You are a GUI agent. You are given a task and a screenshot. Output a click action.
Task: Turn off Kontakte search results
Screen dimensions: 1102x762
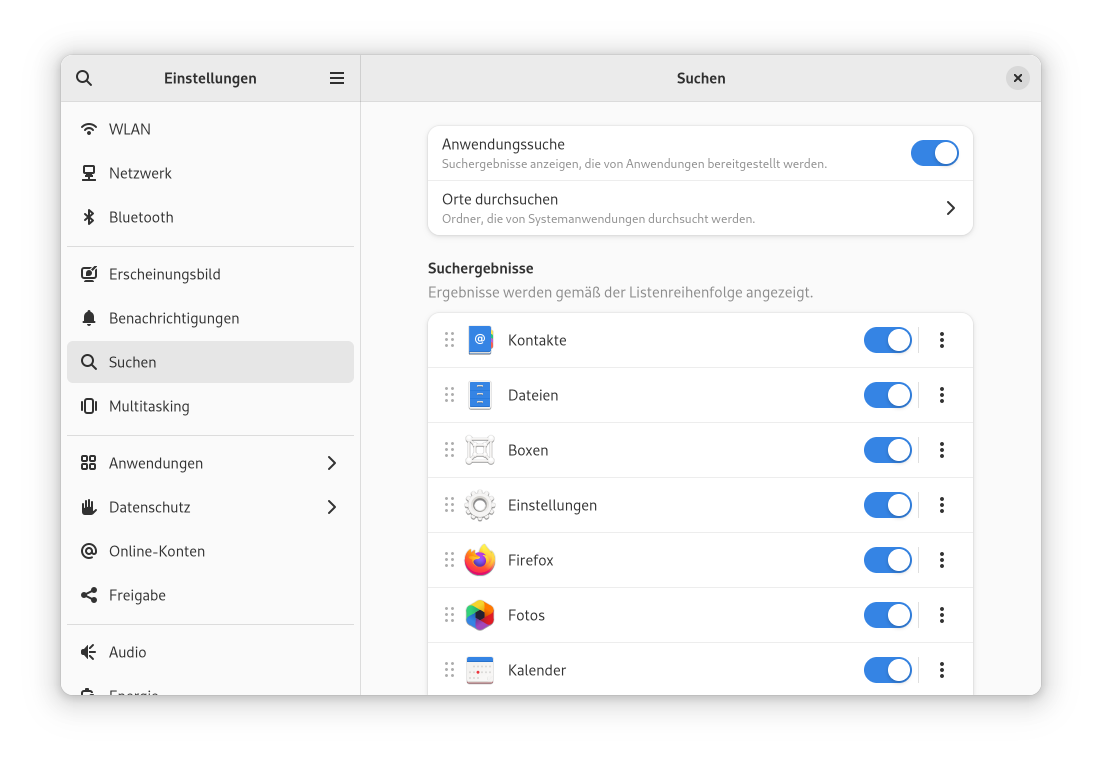coord(887,340)
